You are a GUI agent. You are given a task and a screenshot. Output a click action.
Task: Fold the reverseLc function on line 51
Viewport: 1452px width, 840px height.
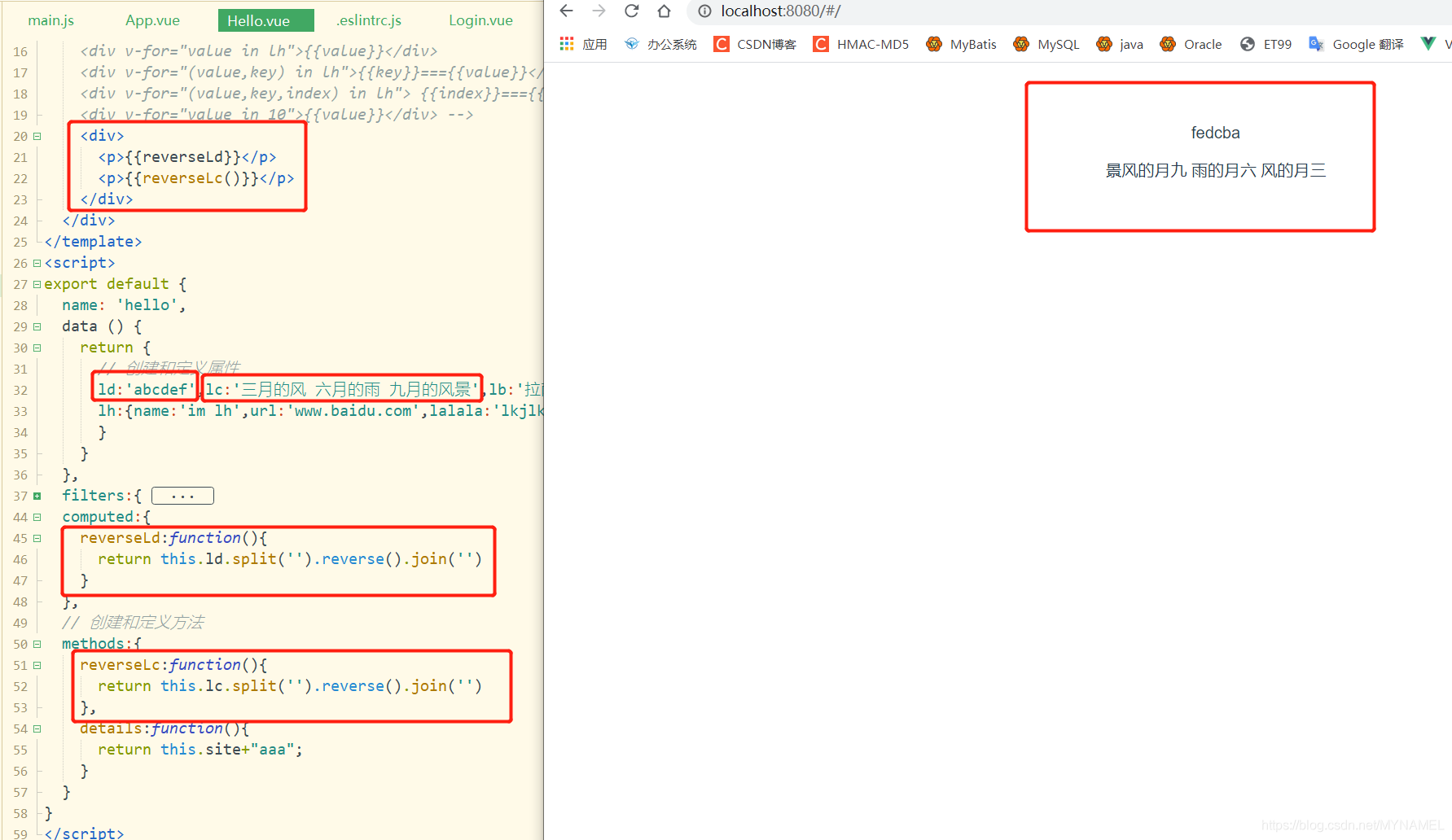coord(37,665)
